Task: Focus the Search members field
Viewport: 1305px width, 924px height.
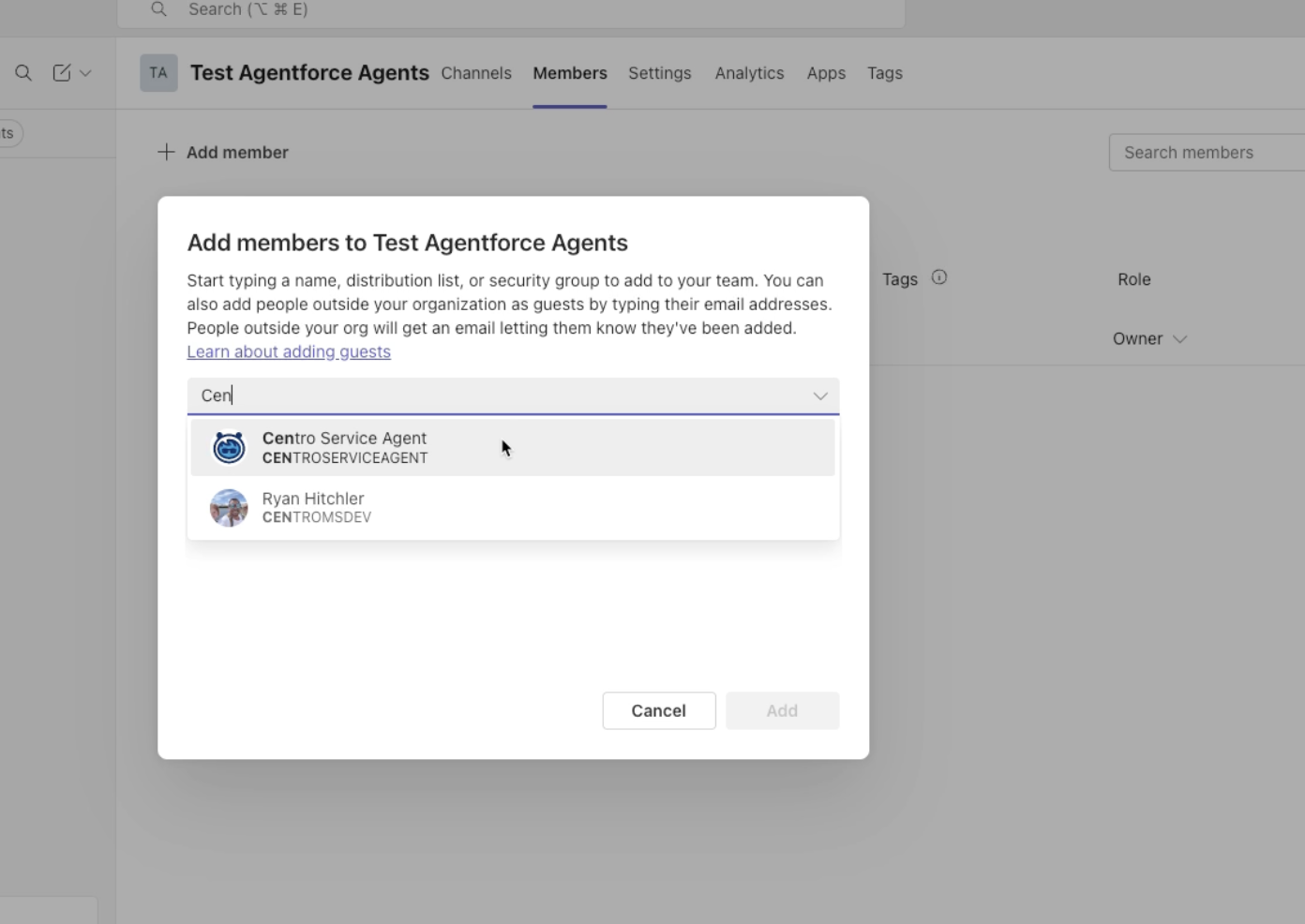Action: point(1207,153)
